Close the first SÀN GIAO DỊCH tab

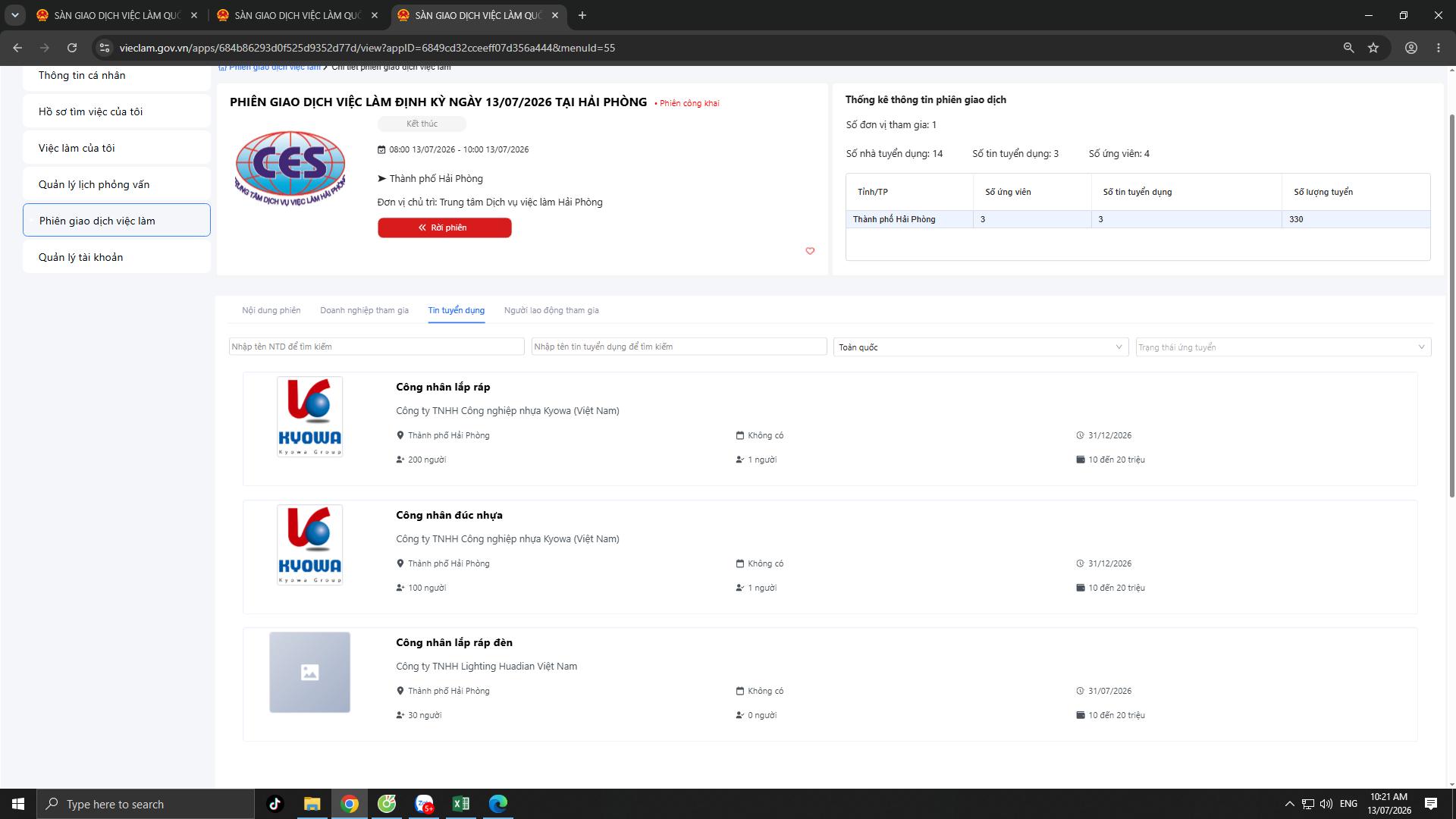pos(194,15)
